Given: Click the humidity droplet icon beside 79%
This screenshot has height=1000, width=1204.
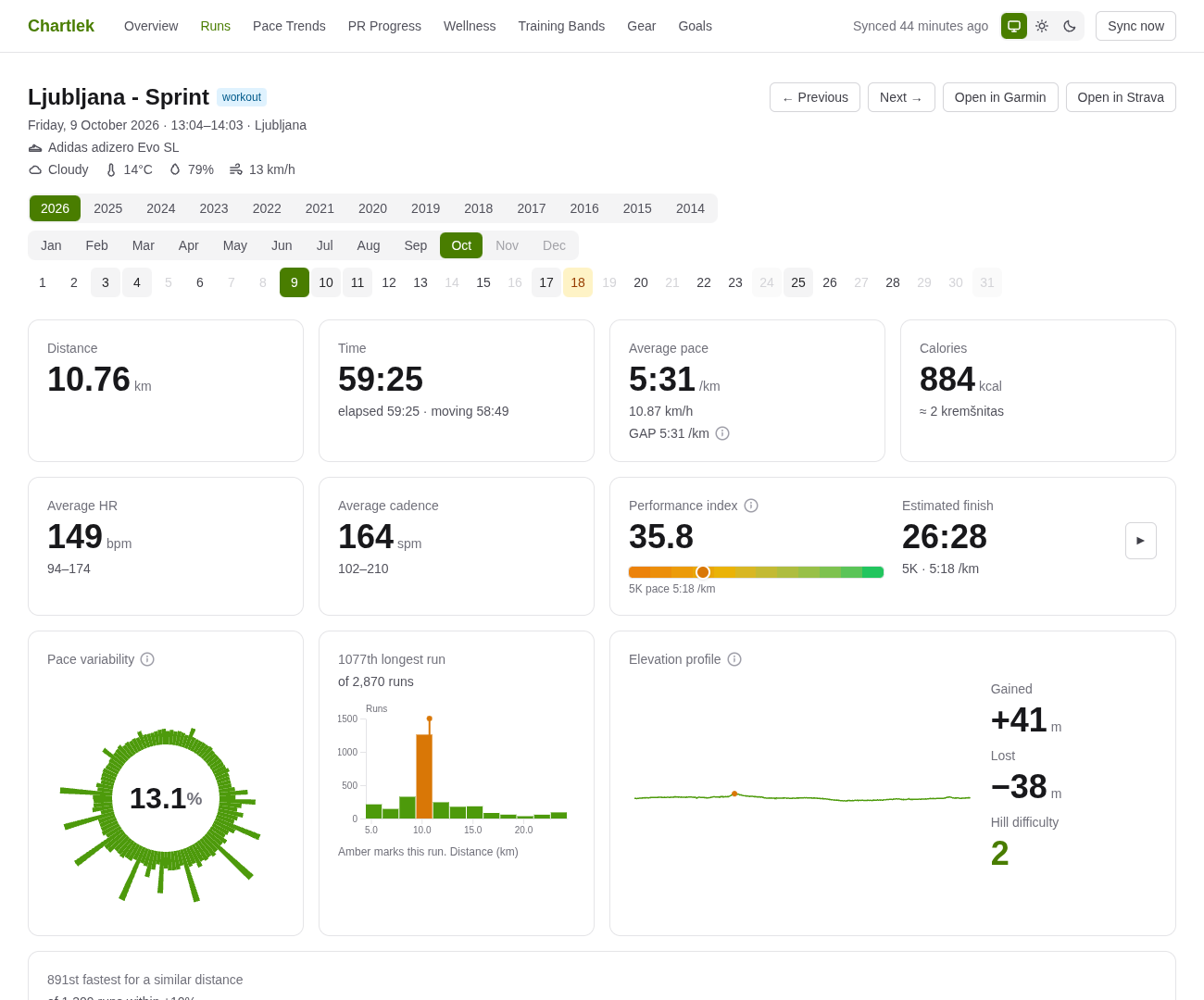Looking at the screenshot, I should pos(175,169).
